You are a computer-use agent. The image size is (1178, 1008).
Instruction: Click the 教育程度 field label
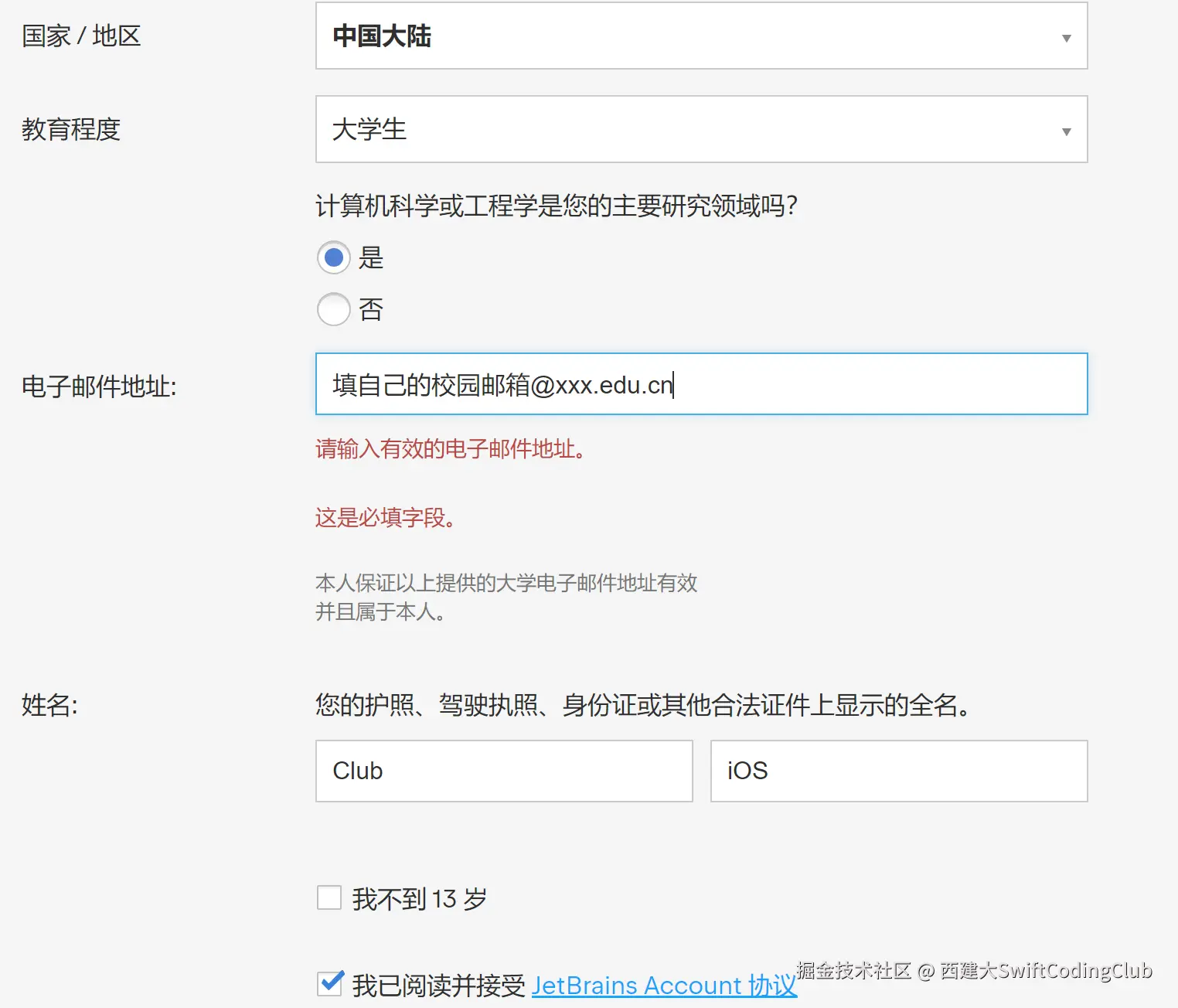[x=71, y=130]
